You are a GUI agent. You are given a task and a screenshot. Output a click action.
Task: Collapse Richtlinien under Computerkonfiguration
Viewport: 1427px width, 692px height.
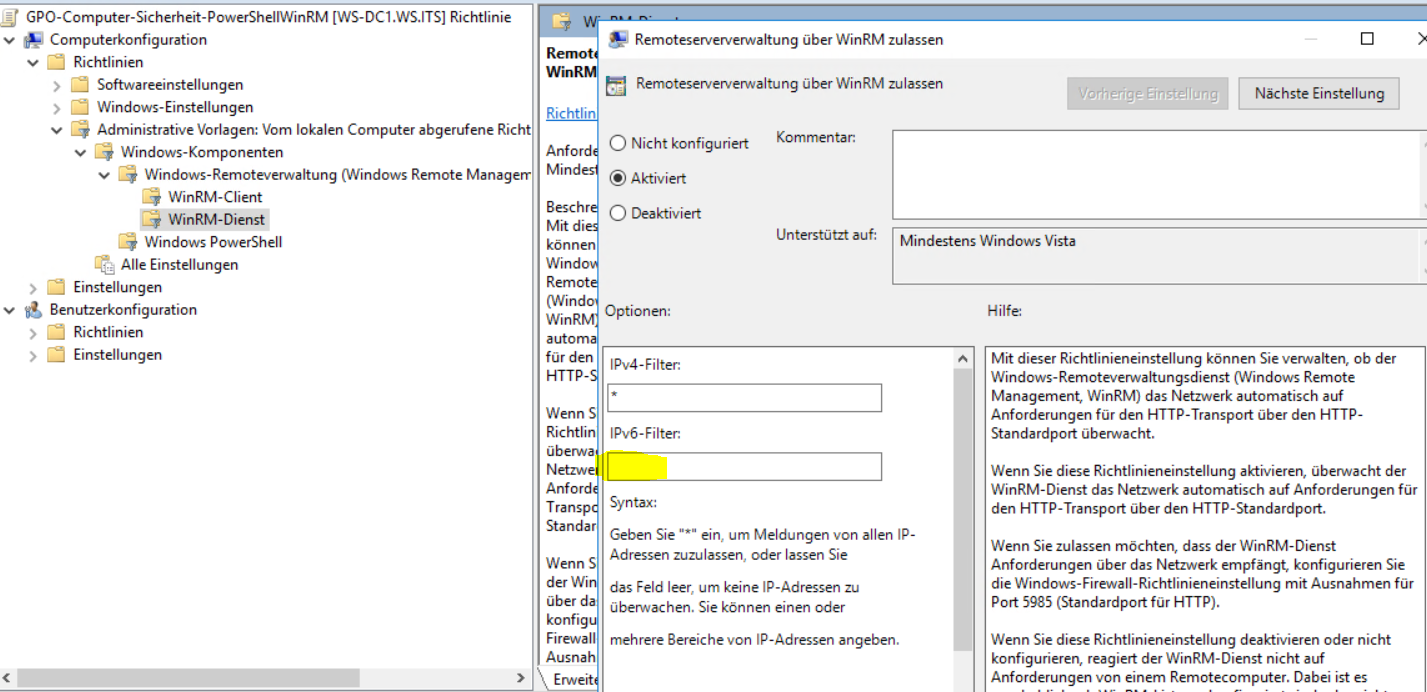34,62
